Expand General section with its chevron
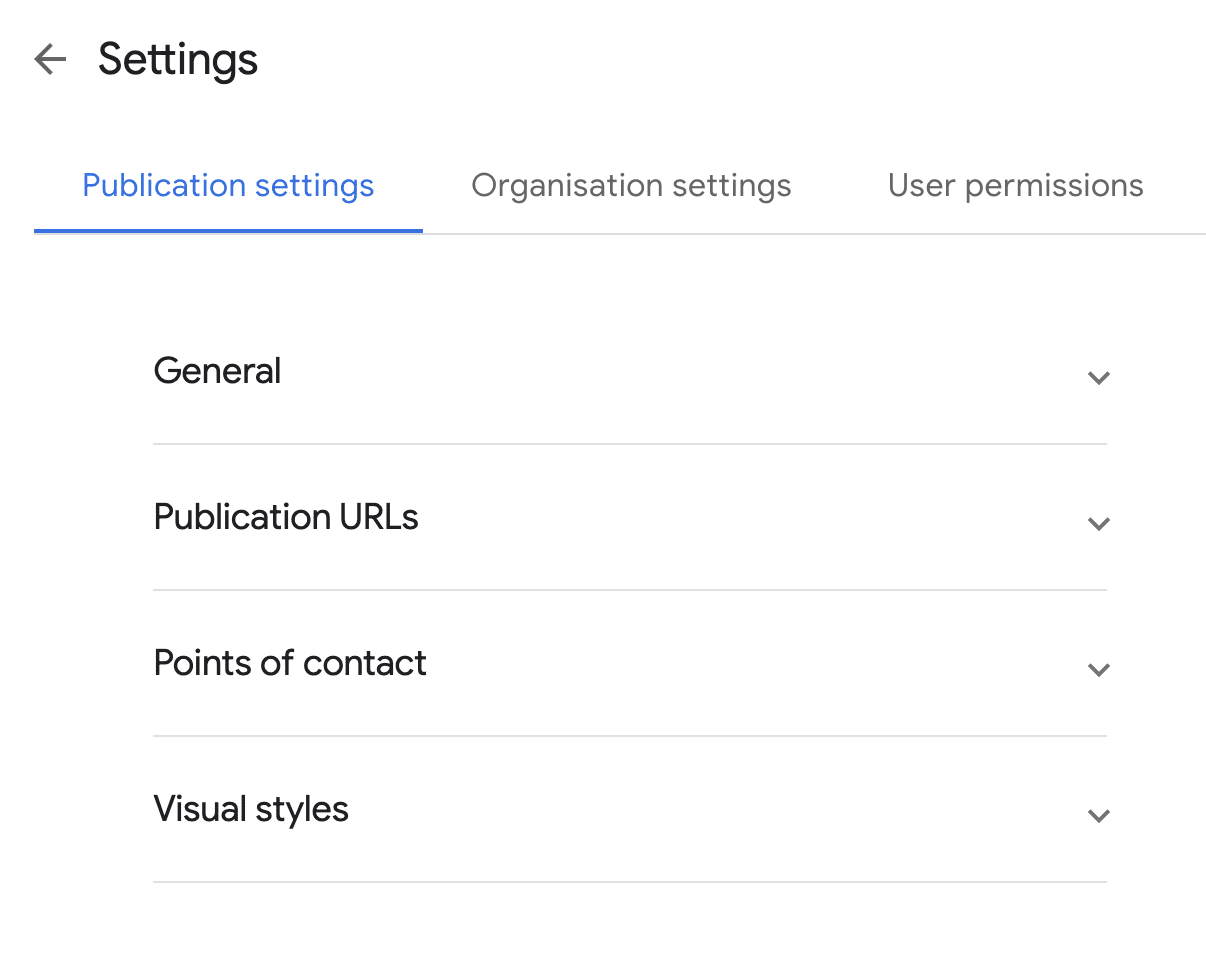Image resolution: width=1206 pixels, height=958 pixels. (1098, 378)
